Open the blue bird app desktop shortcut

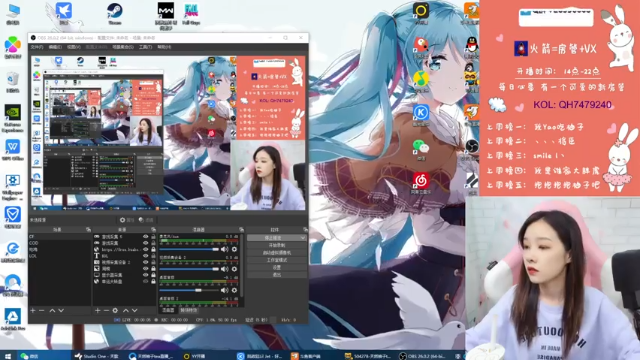coord(64,13)
